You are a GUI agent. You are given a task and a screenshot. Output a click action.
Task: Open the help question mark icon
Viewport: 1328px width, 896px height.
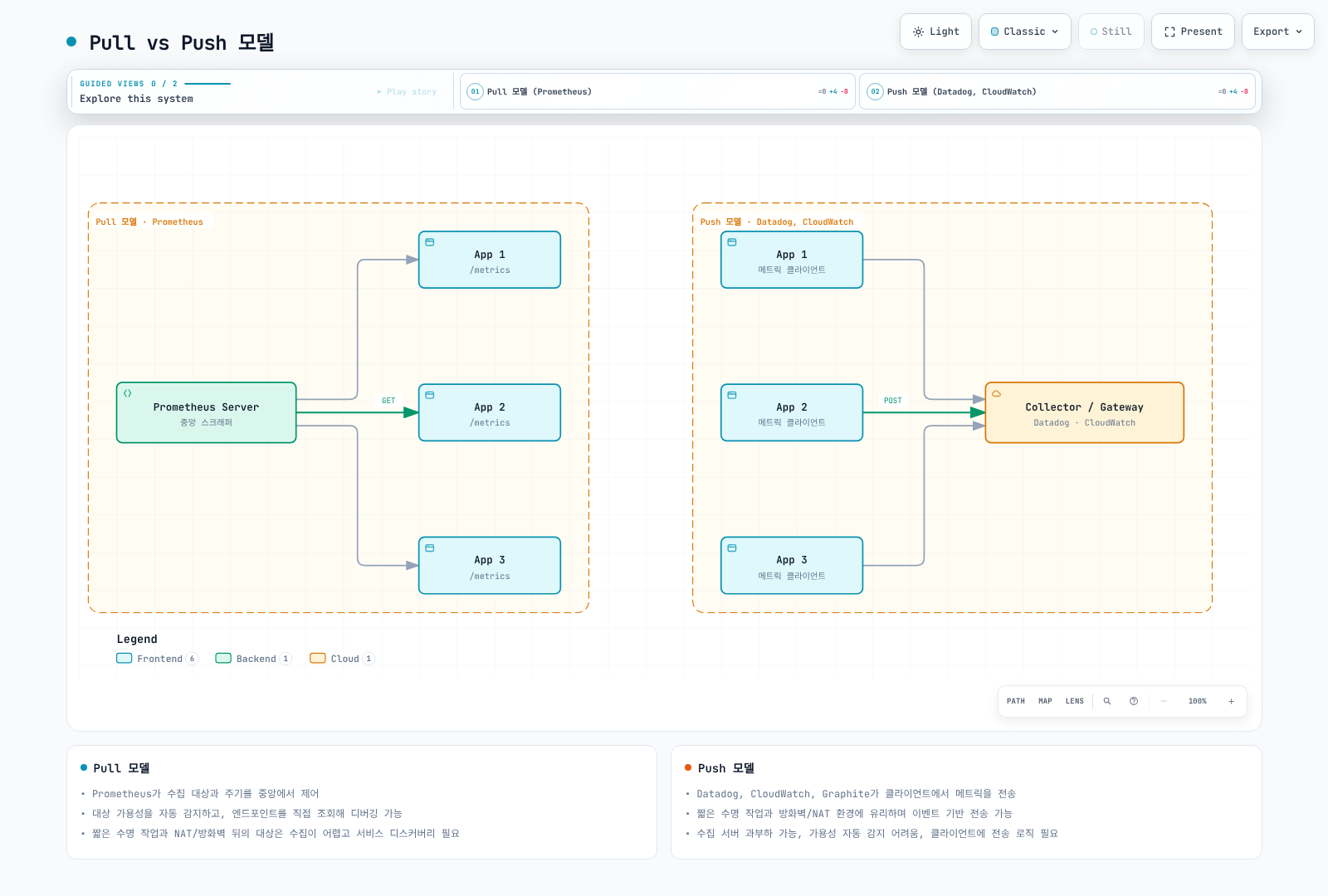pyautogui.click(x=1134, y=701)
